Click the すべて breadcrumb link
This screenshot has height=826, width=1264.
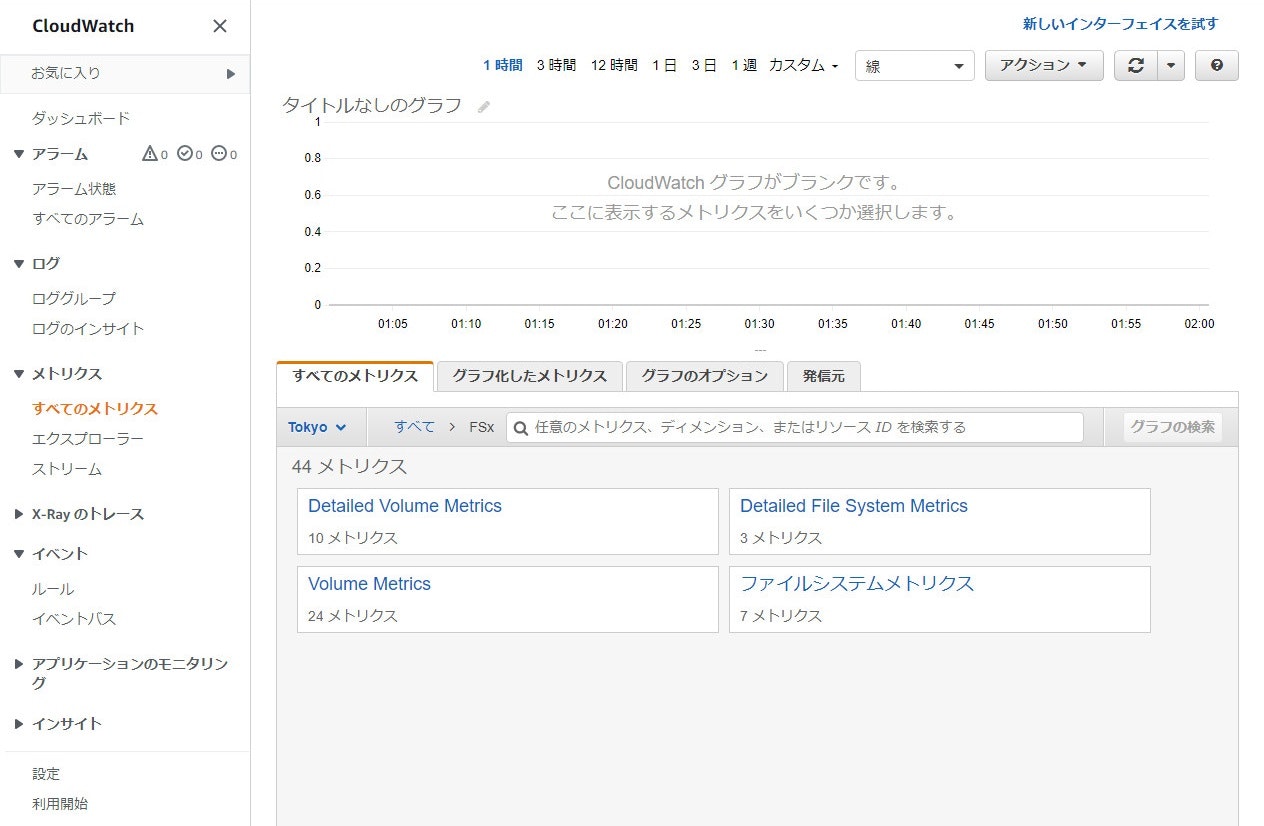pos(414,427)
